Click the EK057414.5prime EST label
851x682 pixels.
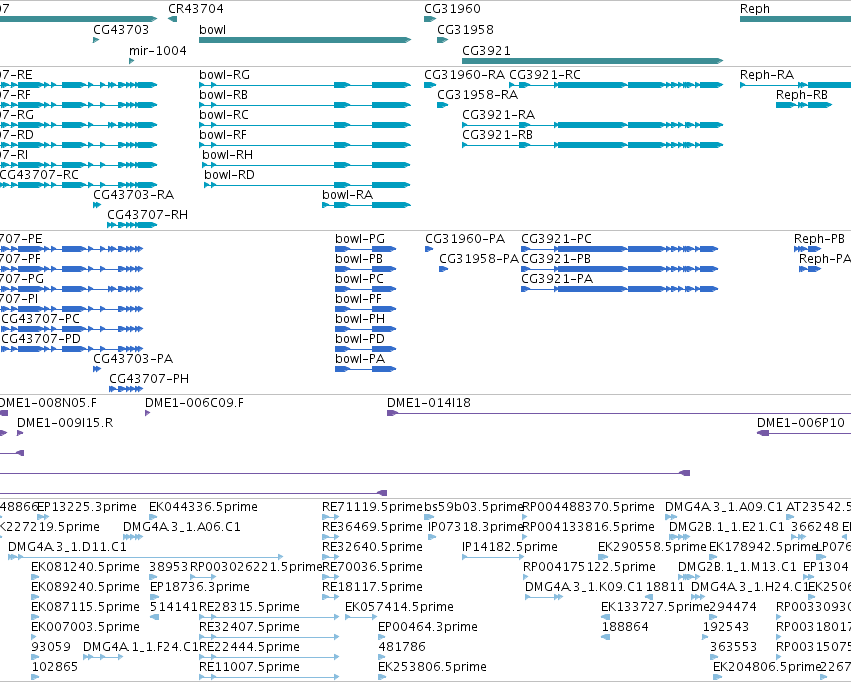399,608
